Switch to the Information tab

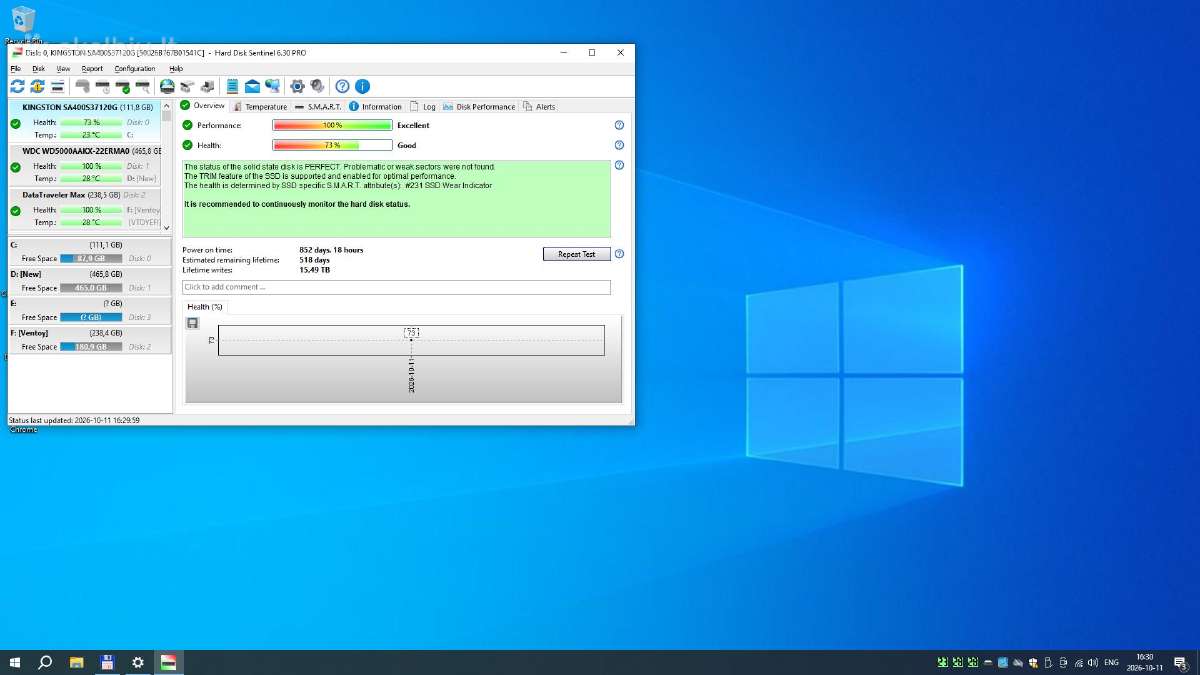click(375, 106)
